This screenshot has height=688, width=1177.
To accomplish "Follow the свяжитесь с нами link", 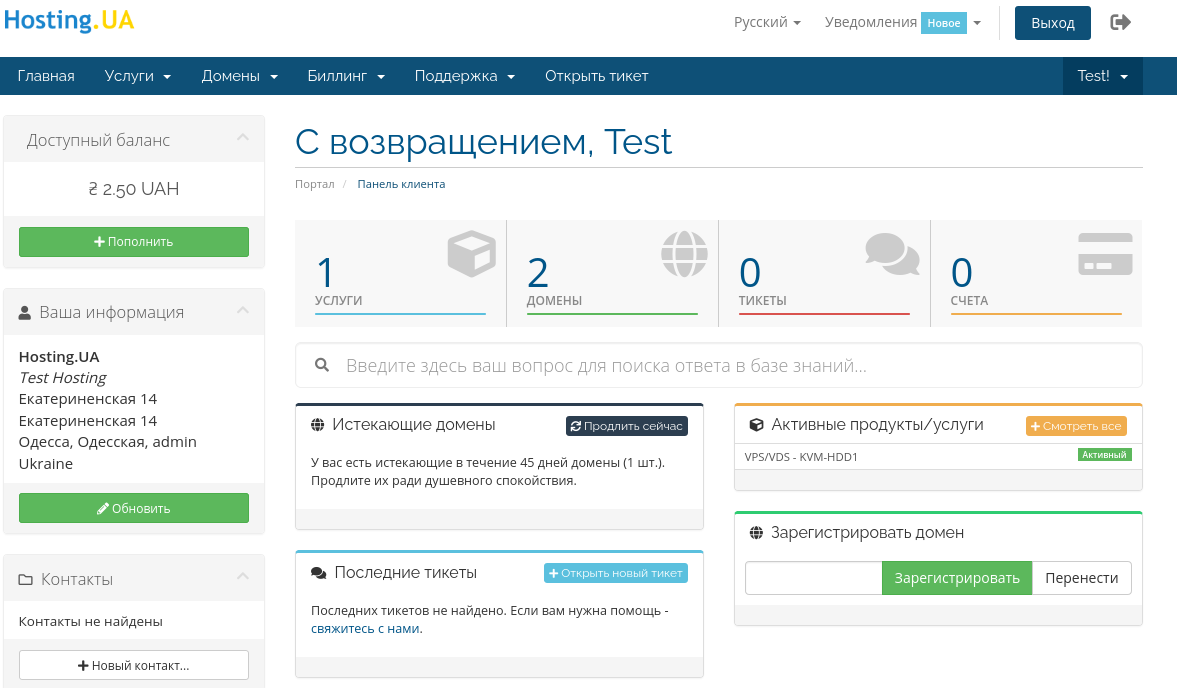I will (x=366, y=629).
